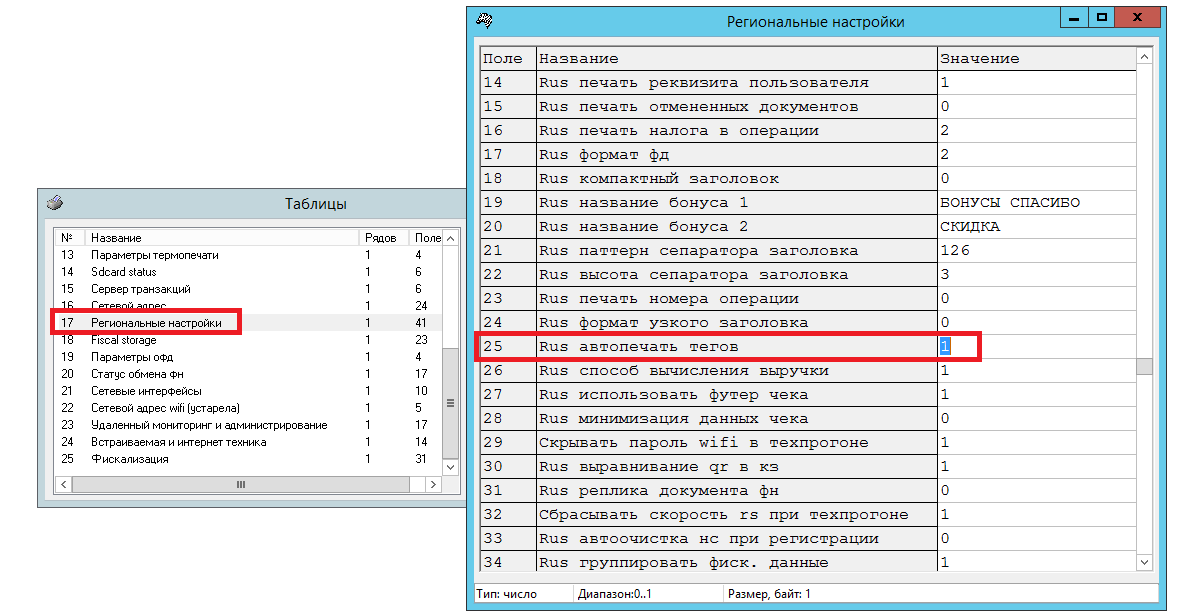Image resolution: width=1178 pixels, height=615 pixels.
Task: Sort by the Название column header in Таблицы
Action: pyautogui.click(x=220, y=238)
